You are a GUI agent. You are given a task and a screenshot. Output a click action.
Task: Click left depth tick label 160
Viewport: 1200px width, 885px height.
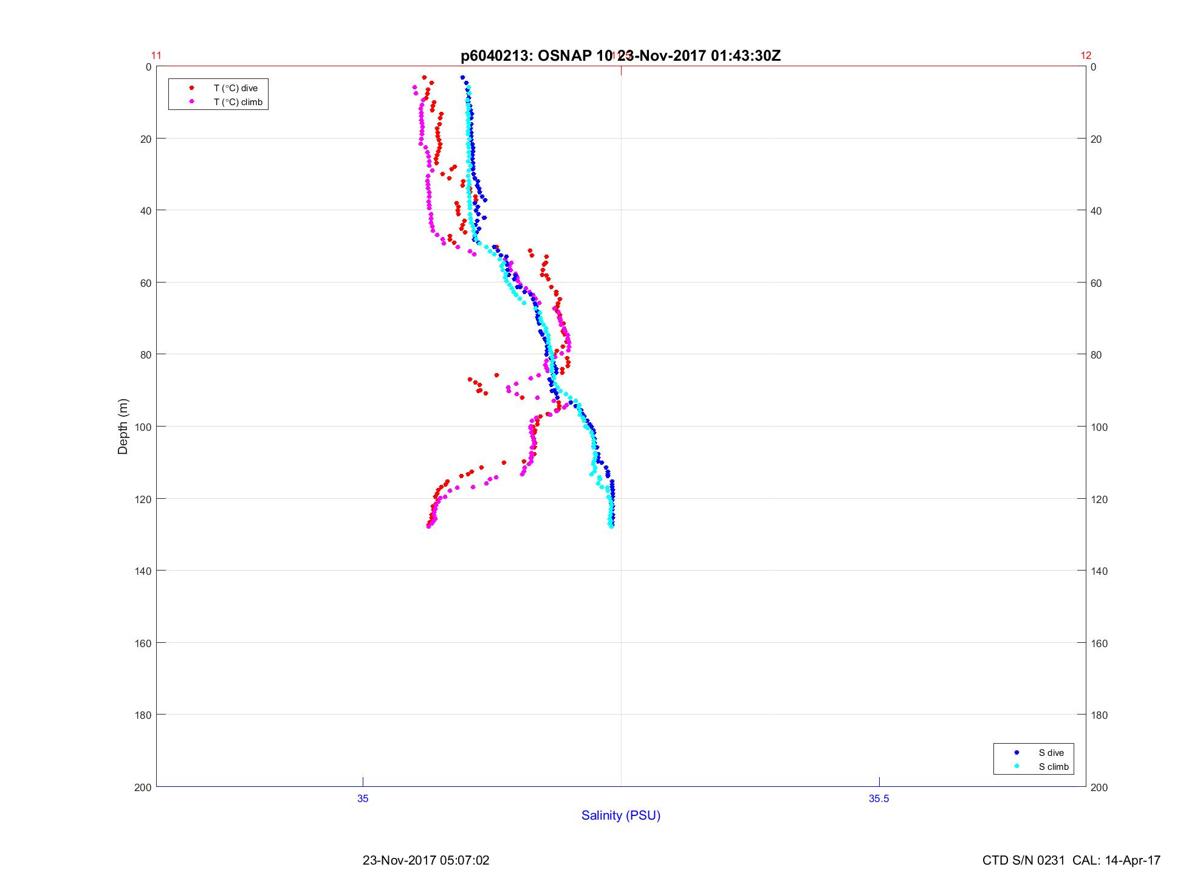142,643
